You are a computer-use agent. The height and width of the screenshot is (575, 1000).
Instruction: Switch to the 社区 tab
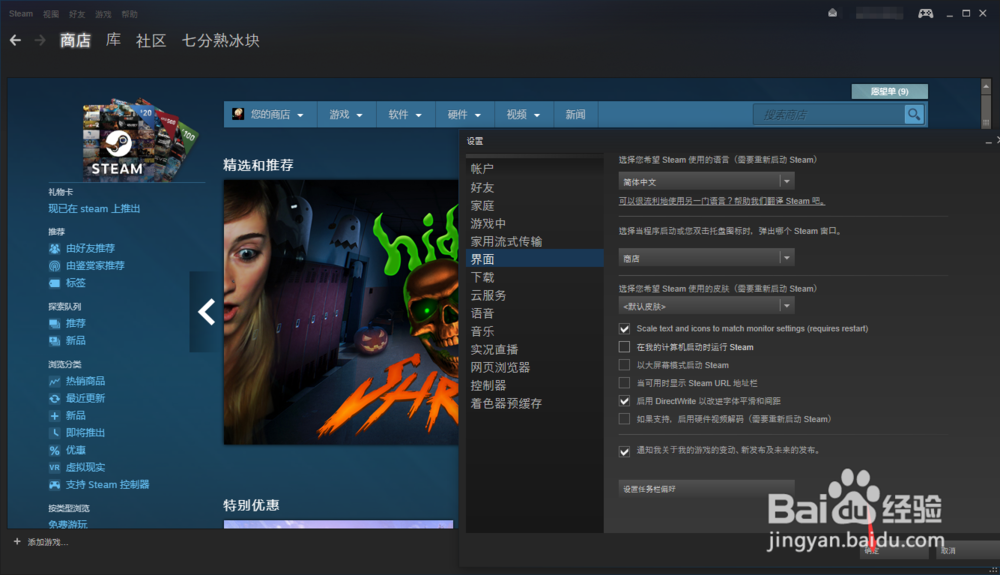[x=151, y=41]
